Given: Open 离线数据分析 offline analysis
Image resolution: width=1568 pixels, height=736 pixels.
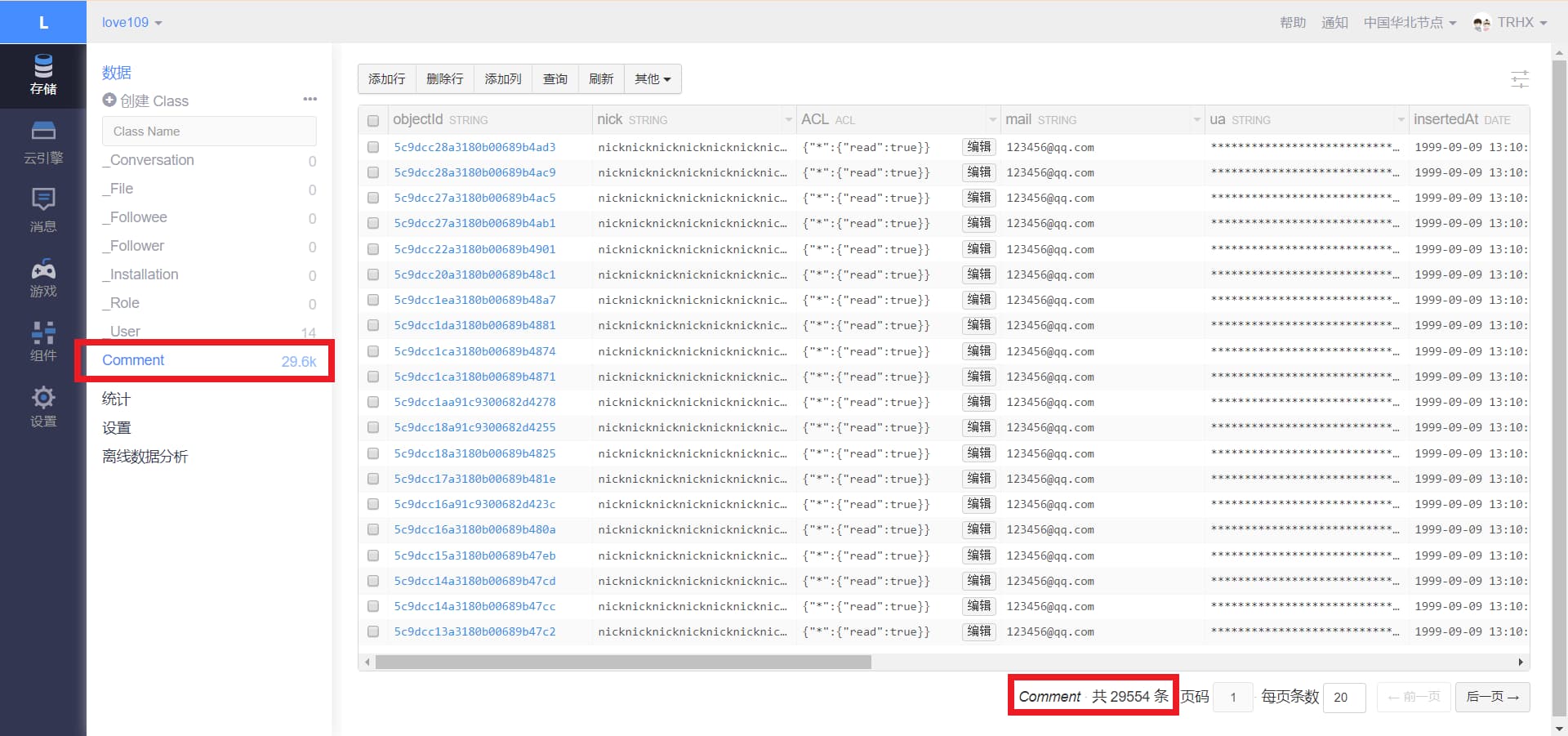Looking at the screenshot, I should point(145,457).
